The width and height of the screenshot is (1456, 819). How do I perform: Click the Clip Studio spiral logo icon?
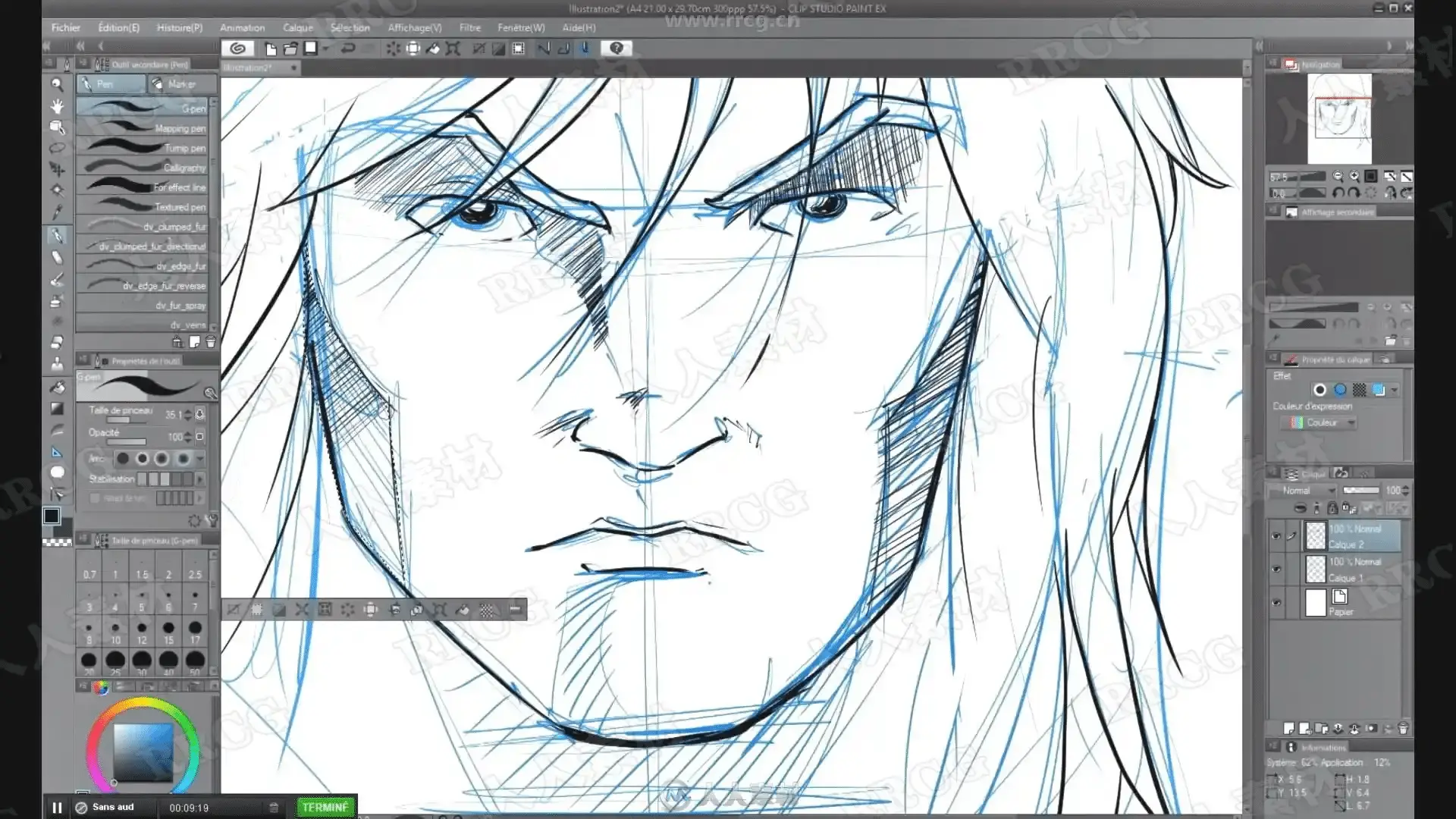(x=237, y=49)
